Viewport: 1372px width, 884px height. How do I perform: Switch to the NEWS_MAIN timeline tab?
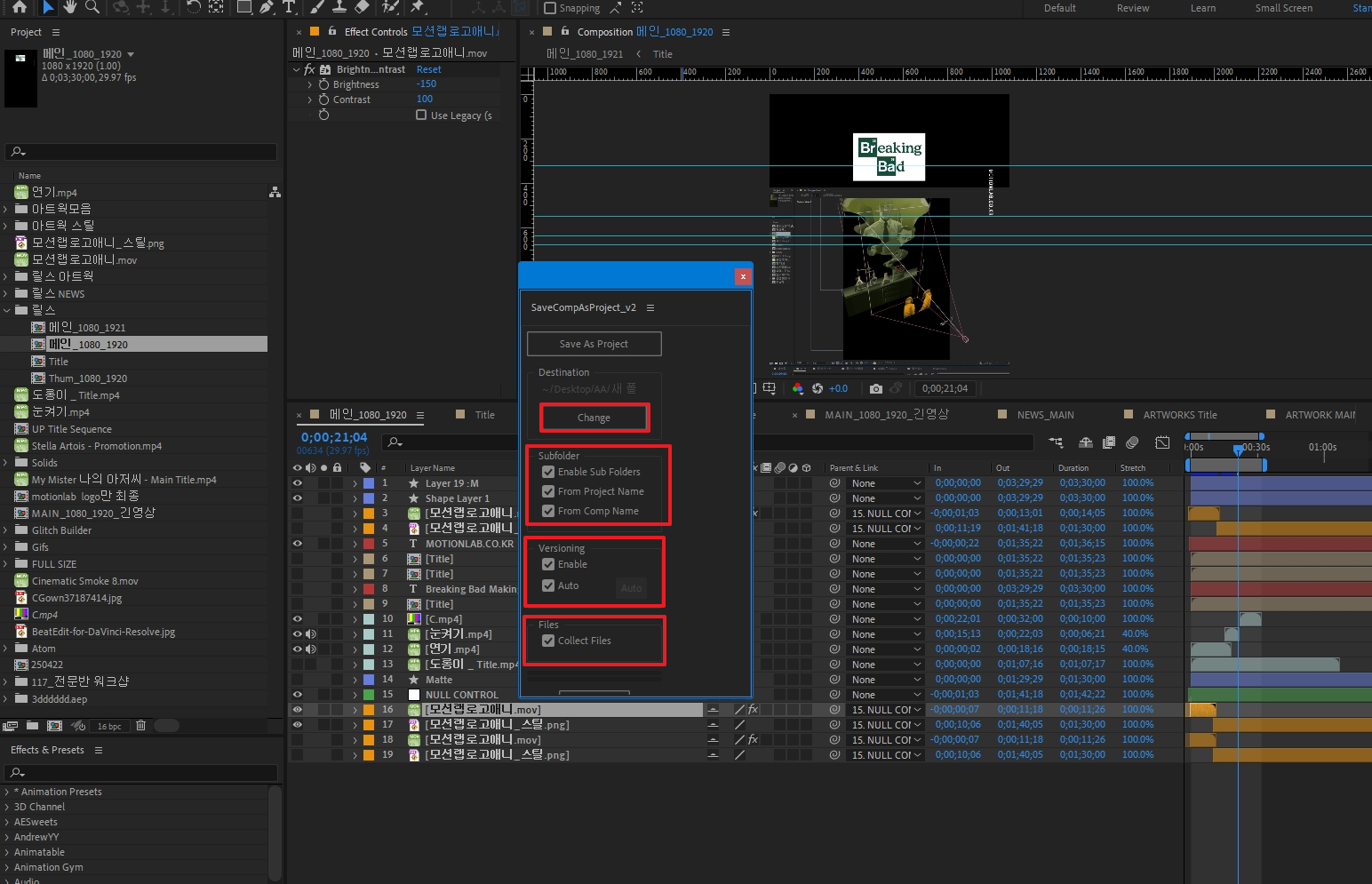[1045, 415]
